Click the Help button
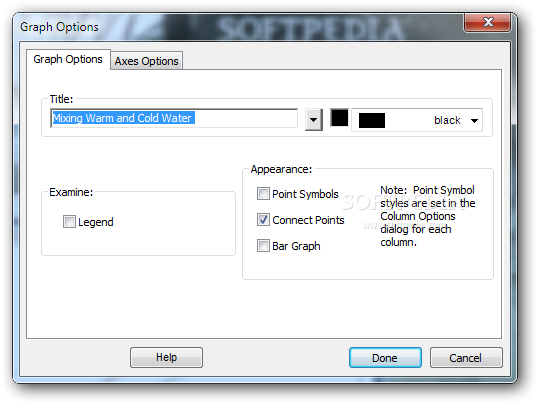 point(166,357)
